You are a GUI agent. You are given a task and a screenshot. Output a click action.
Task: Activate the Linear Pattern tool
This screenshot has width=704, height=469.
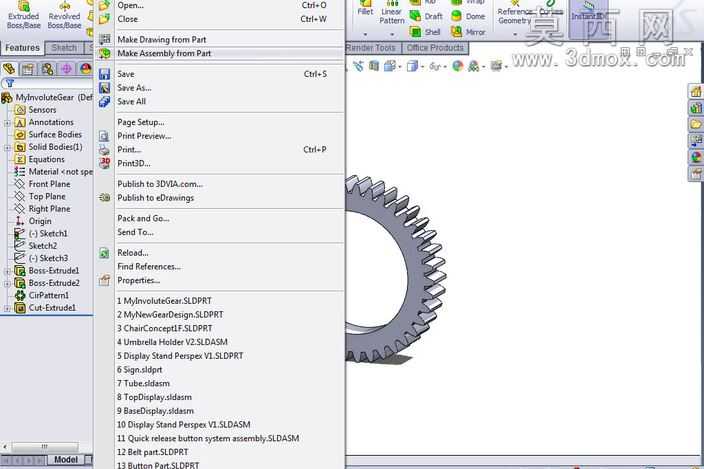(x=392, y=13)
